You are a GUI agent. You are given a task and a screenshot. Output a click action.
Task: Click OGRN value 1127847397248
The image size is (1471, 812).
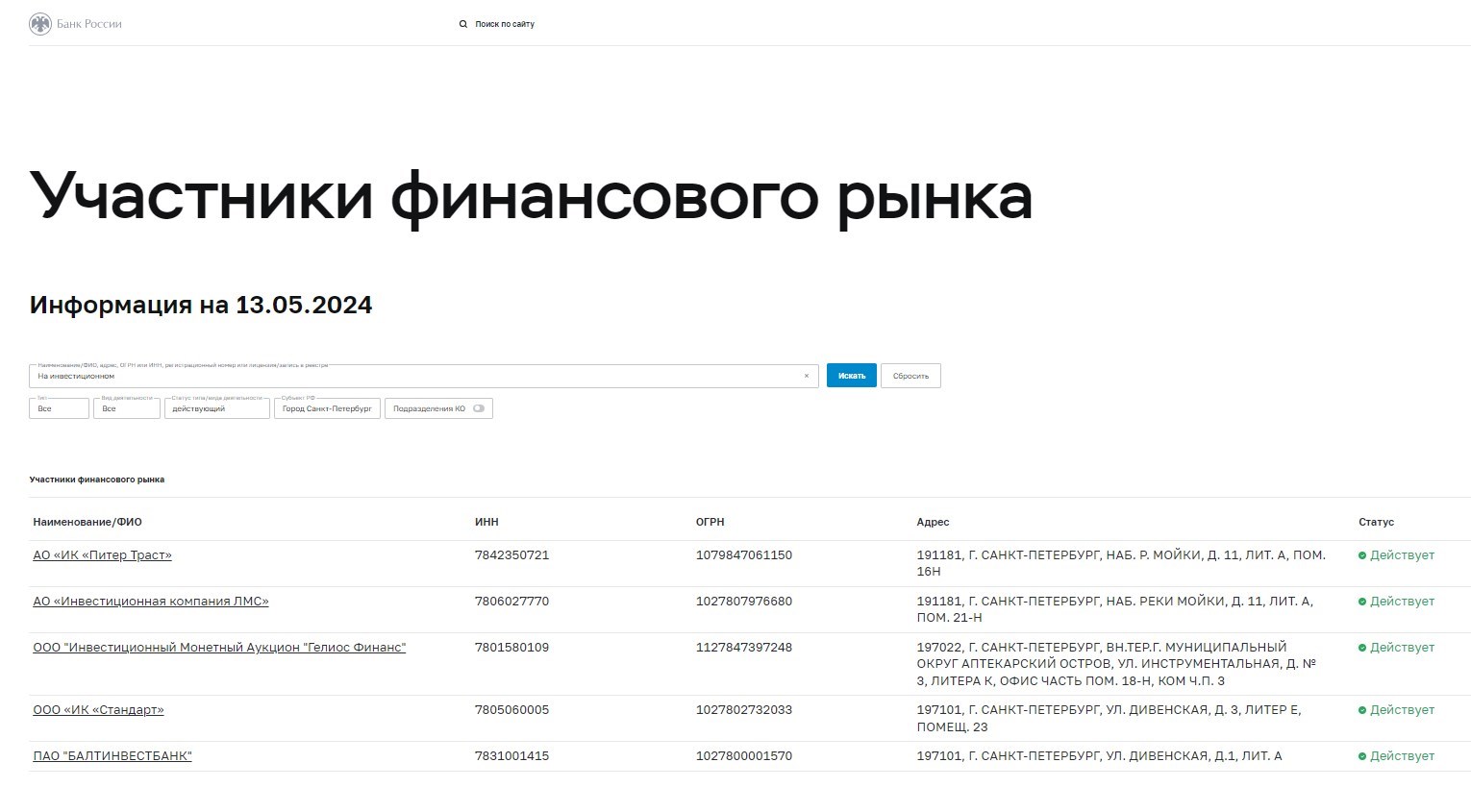744,648
